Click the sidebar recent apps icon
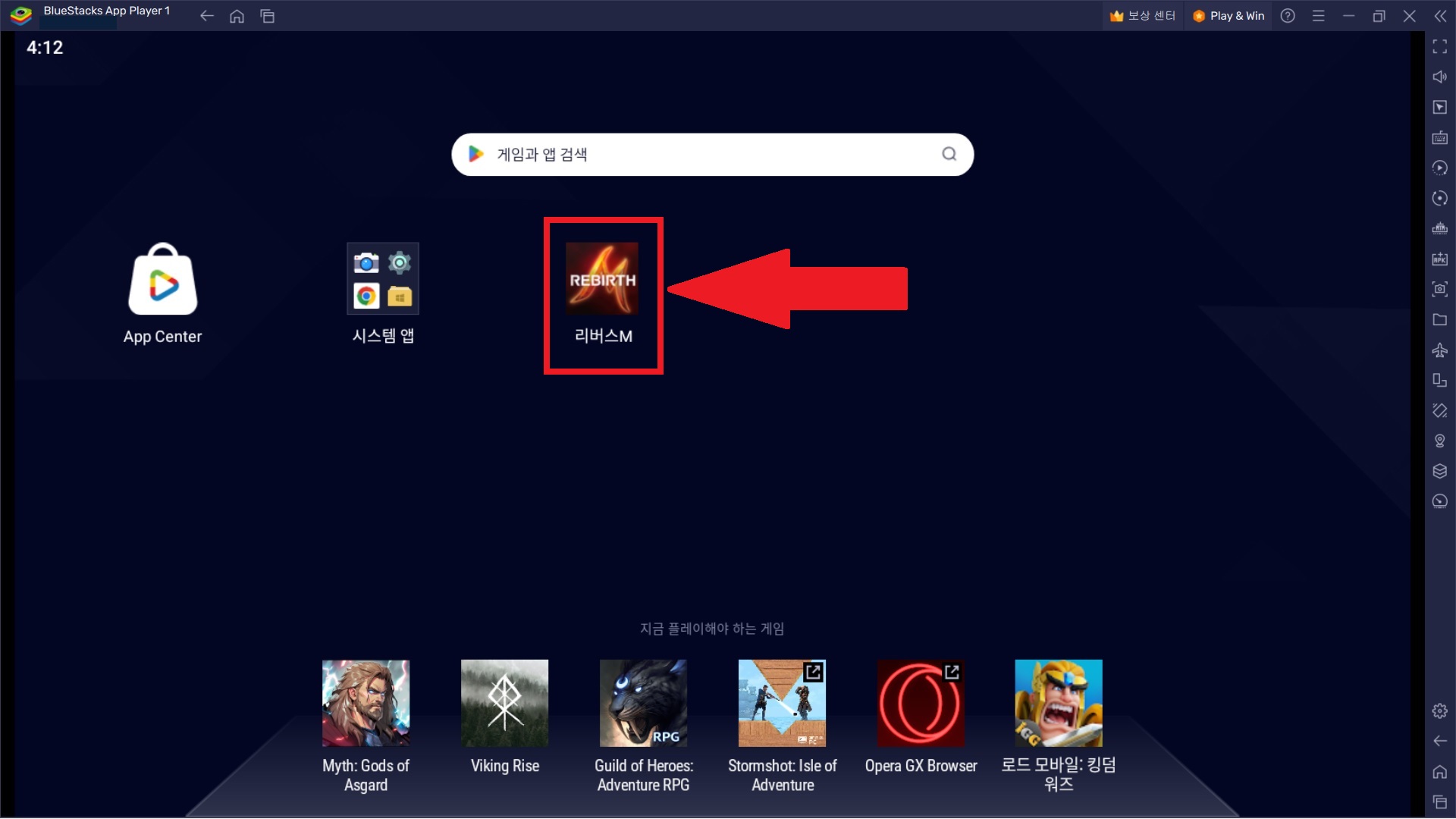 tap(1440, 802)
